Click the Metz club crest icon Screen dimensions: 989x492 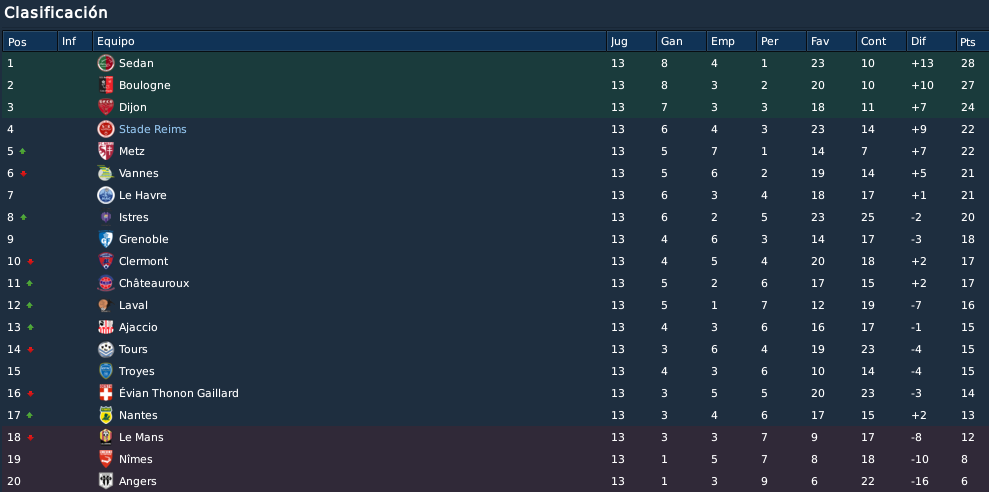[x=105, y=151]
